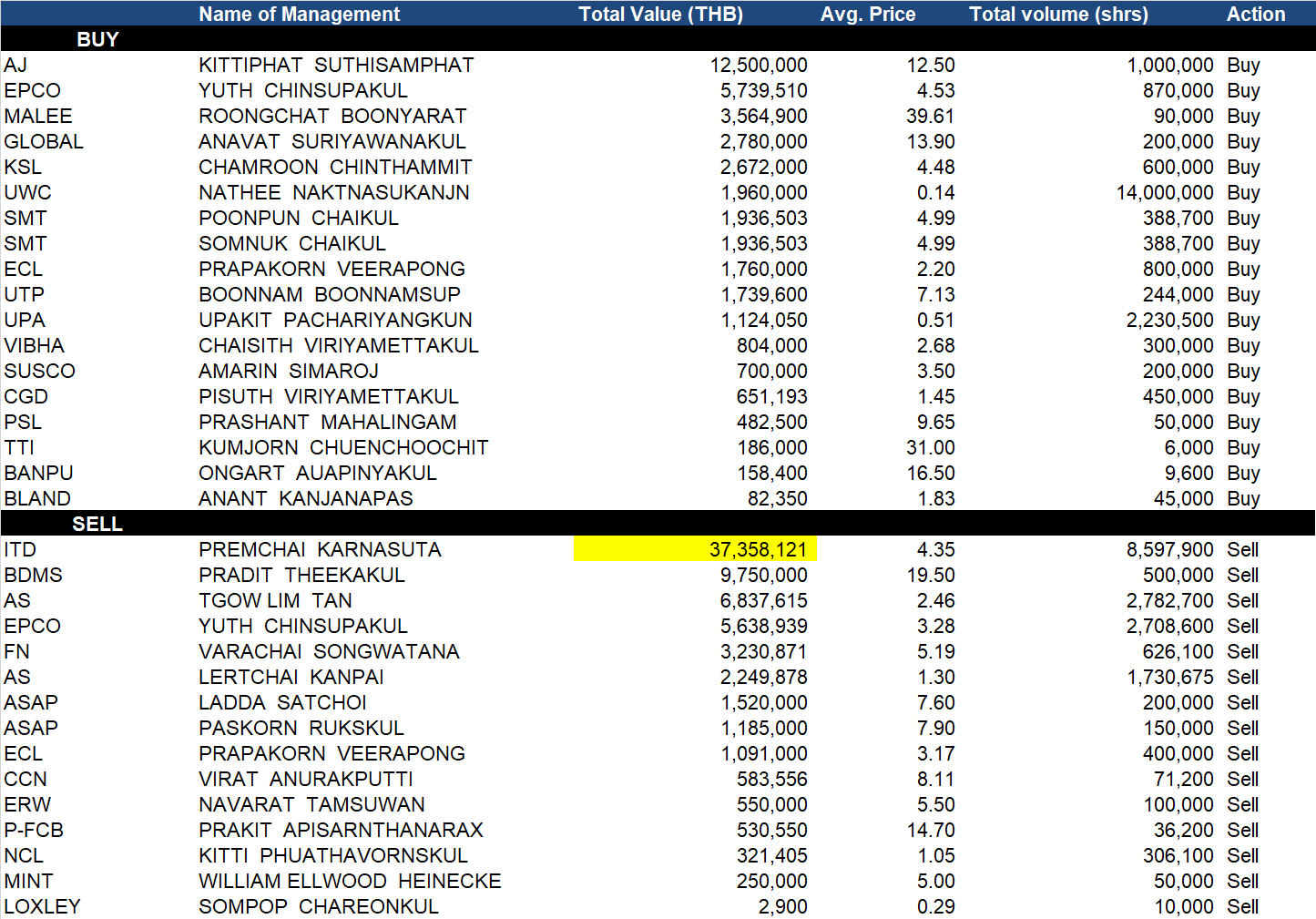Viewport: 1316px width, 919px height.
Task: Select the 39.61 average price cell
Action: 930,116
